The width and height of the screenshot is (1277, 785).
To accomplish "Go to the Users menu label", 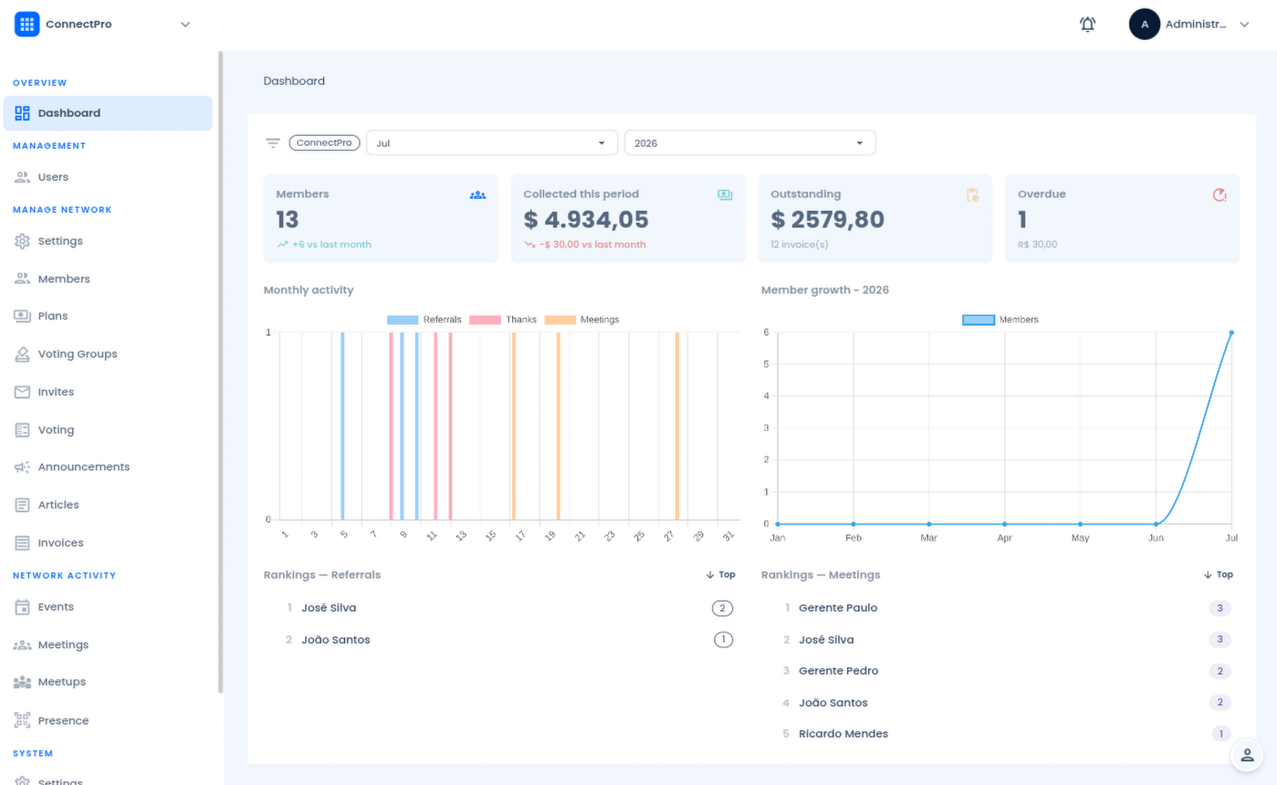I will point(53,177).
